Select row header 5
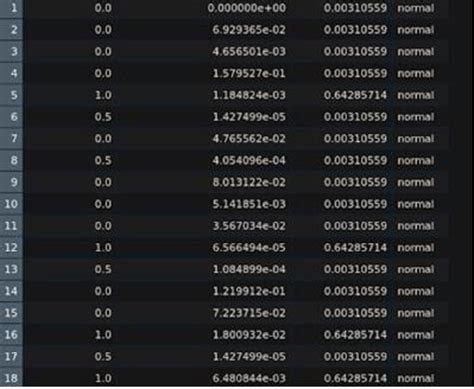 click(11, 95)
